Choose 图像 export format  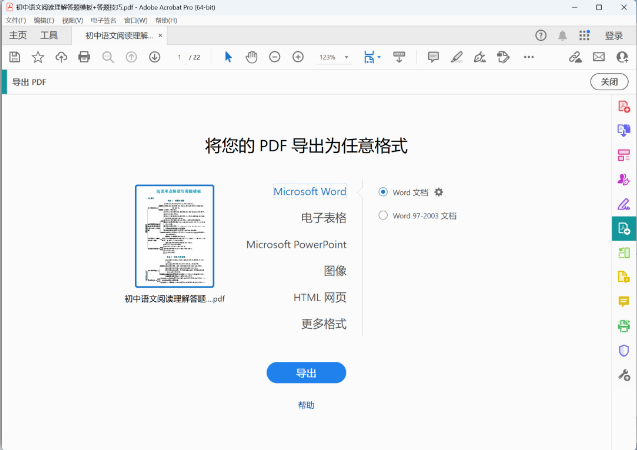[335, 271]
